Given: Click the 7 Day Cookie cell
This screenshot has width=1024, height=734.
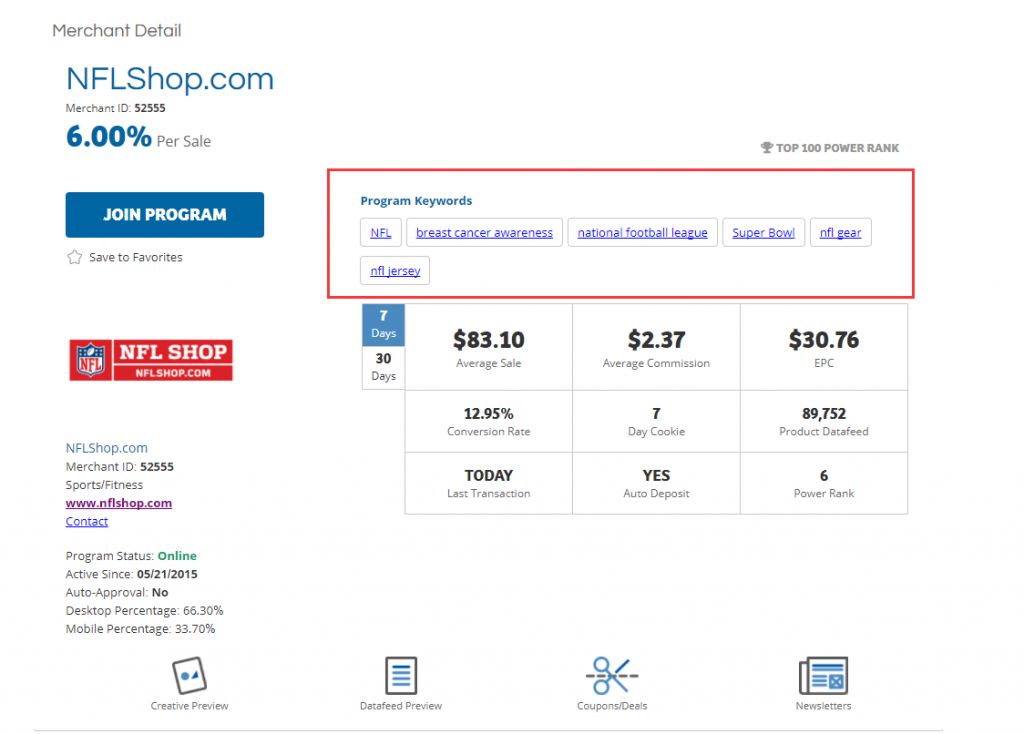Looking at the screenshot, I should [656, 421].
